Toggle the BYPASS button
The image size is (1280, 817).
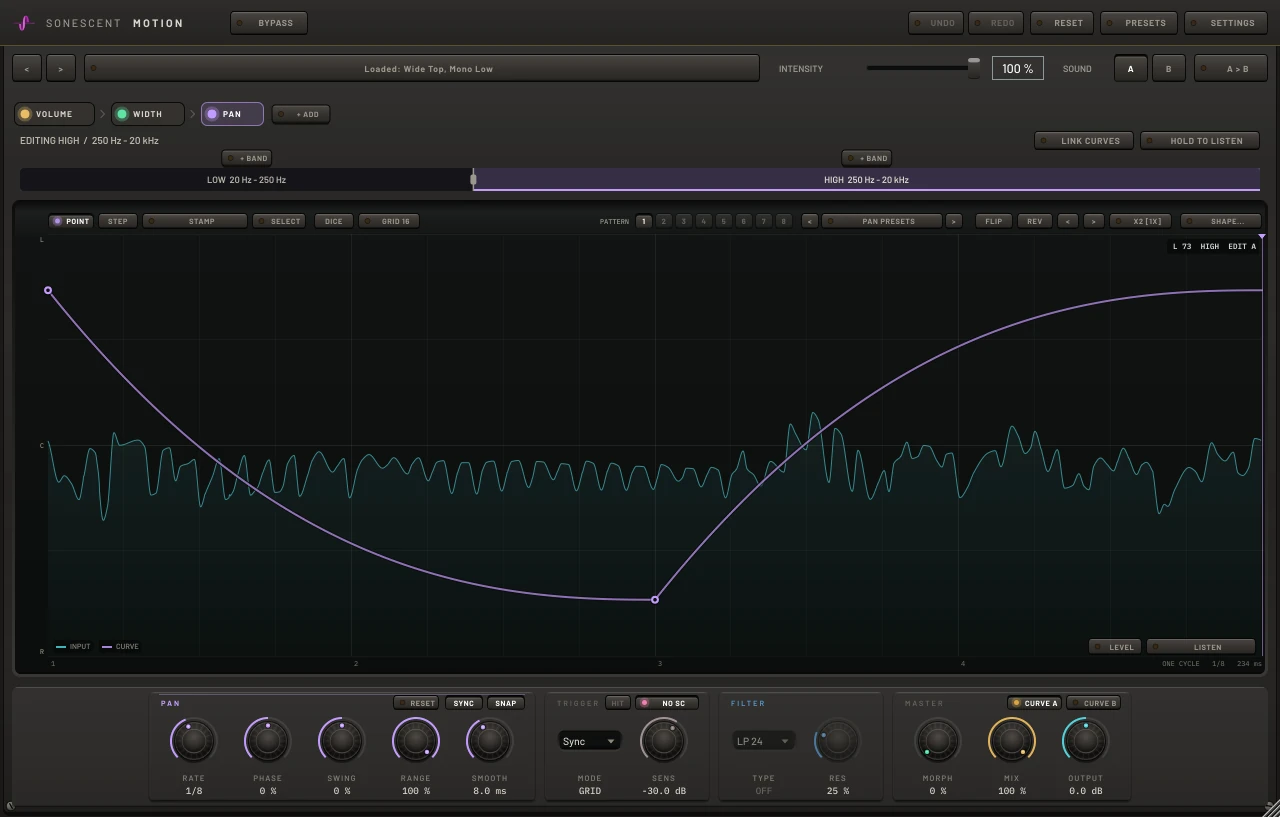click(269, 23)
